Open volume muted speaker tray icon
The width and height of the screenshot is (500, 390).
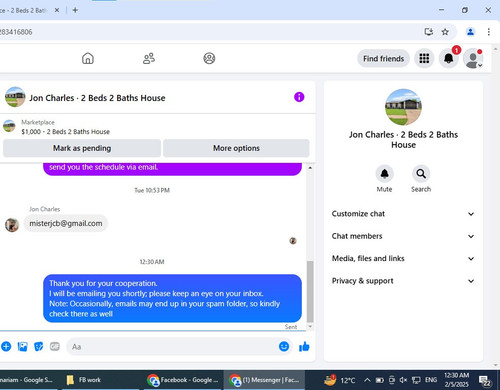[x=403, y=380]
